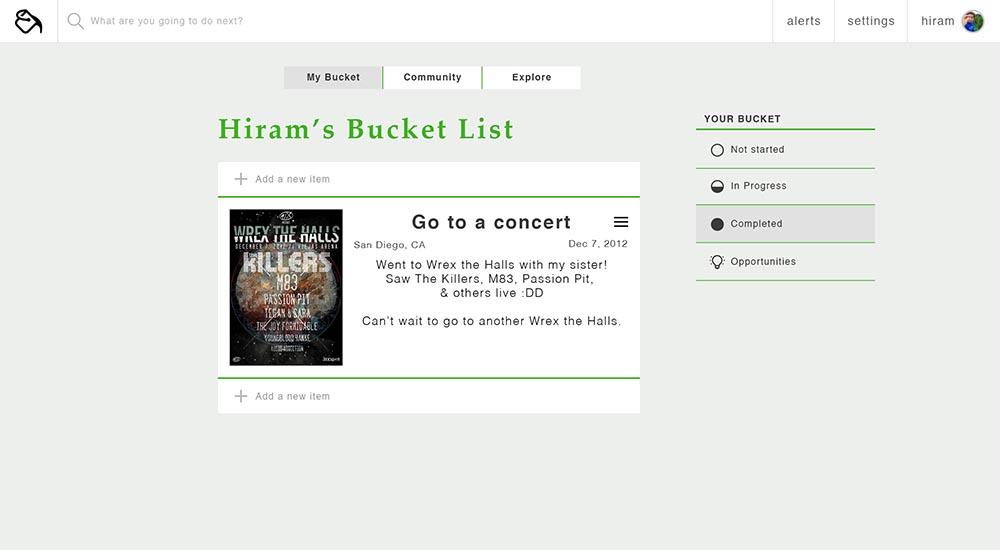Viewport: 1000px width, 550px height.
Task: Open the hiram profile avatar
Action: (973, 21)
